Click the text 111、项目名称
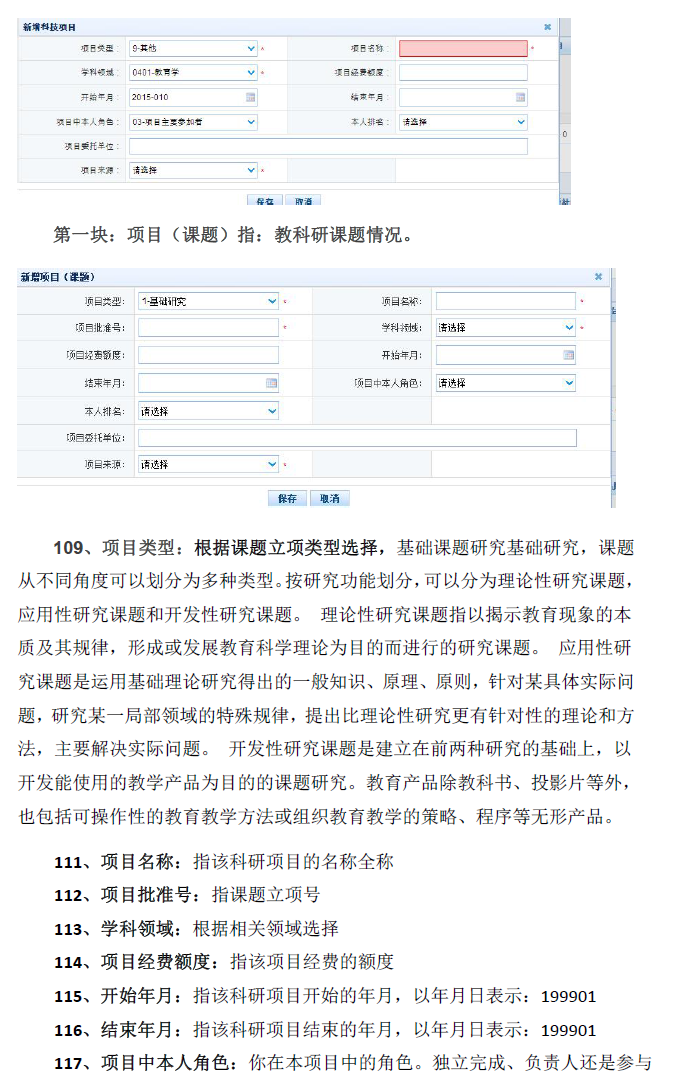Image resolution: width=699 pixels, height=1080 pixels. [x=114, y=862]
